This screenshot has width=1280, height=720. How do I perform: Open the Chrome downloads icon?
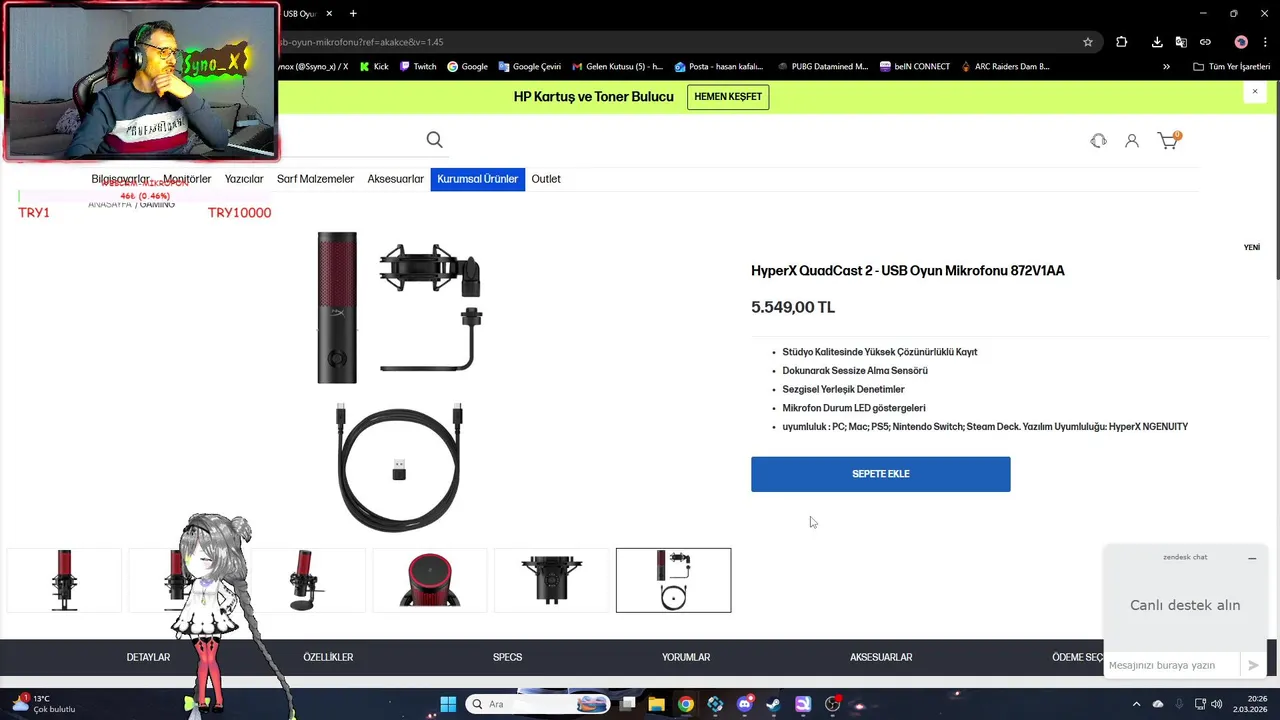point(1157,42)
